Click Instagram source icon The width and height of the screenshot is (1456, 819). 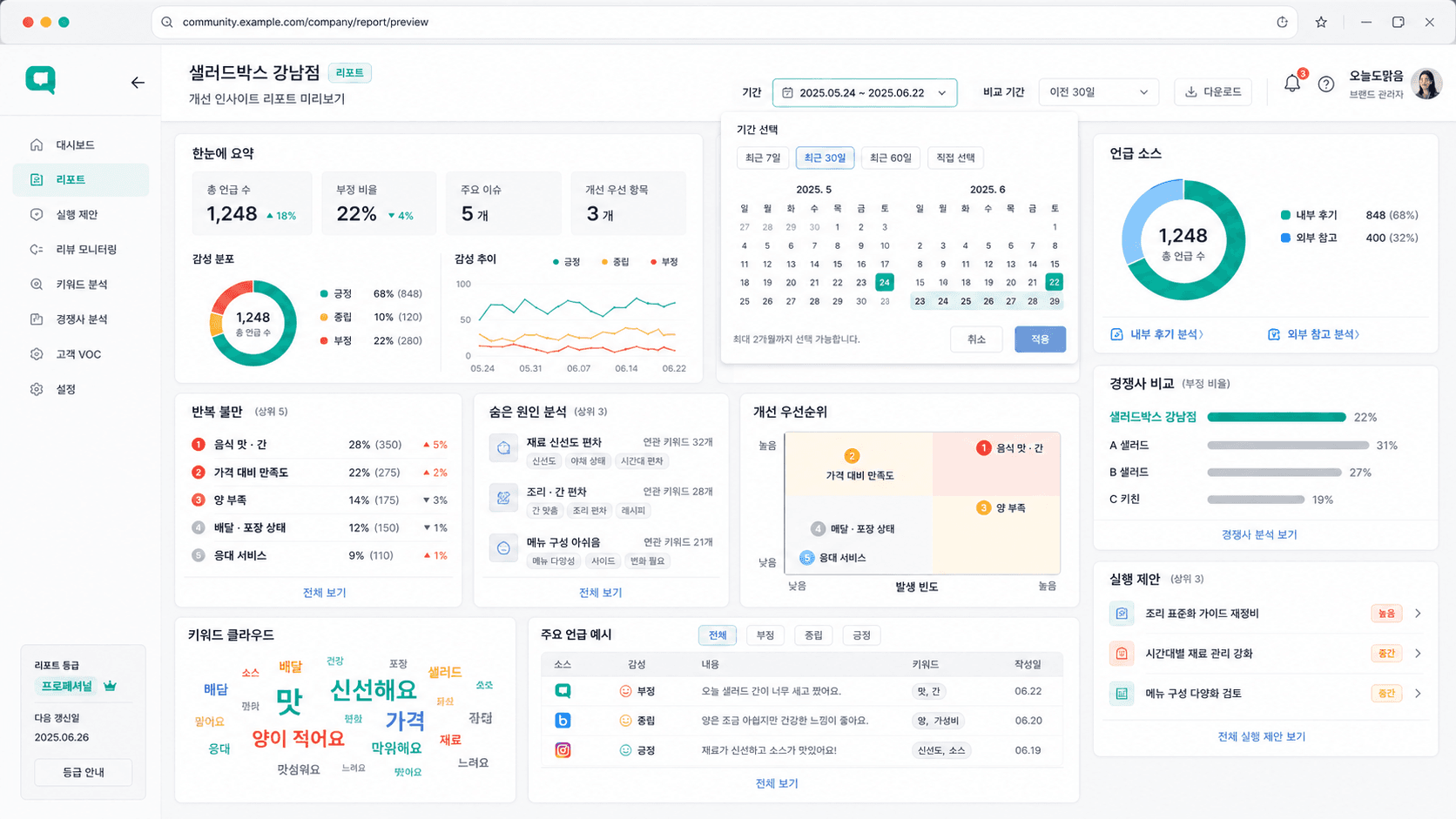tap(563, 749)
